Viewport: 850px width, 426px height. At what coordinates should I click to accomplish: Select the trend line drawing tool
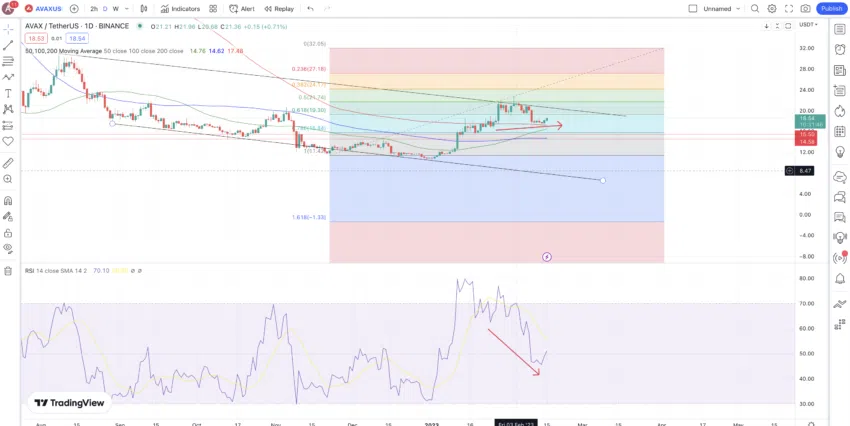point(8,45)
